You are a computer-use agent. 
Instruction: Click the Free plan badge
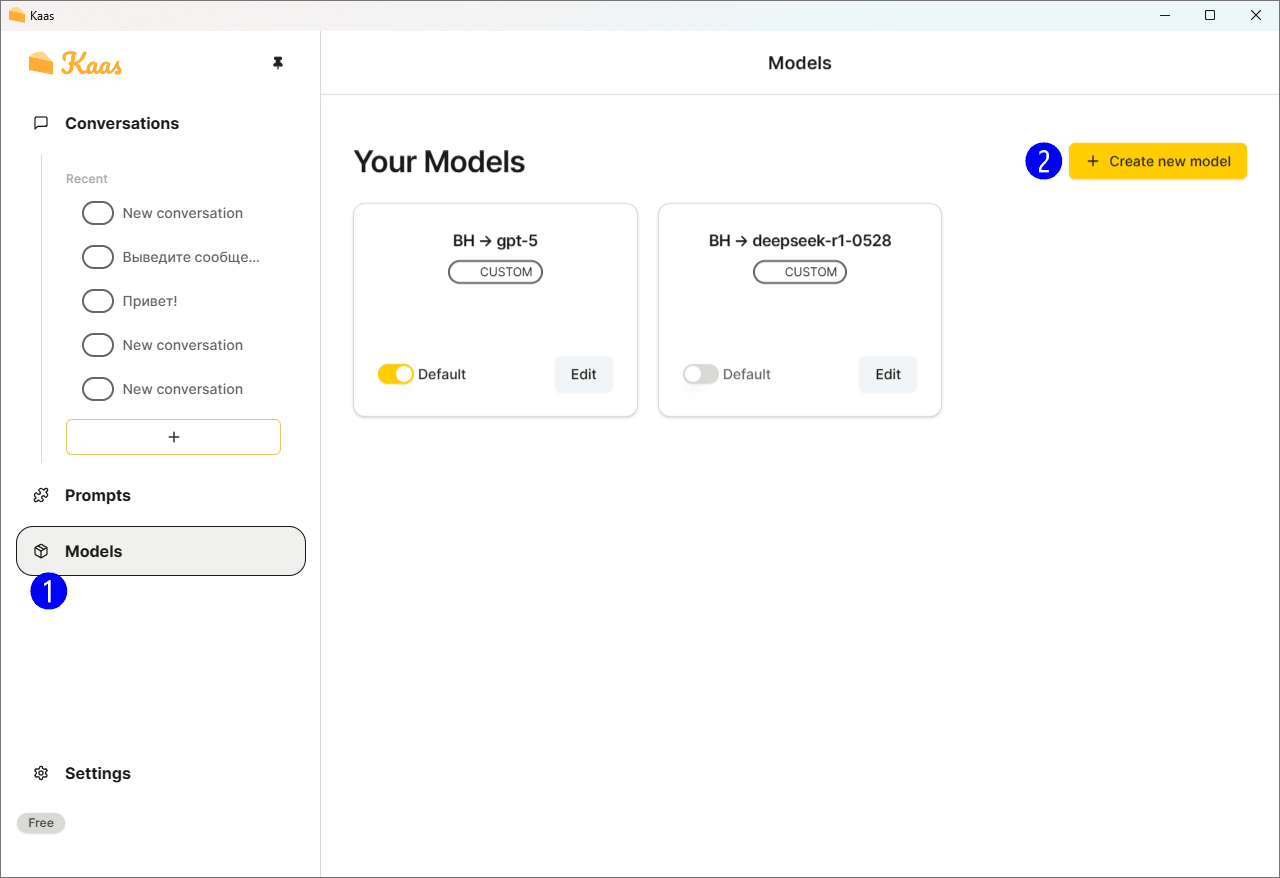tap(40, 822)
